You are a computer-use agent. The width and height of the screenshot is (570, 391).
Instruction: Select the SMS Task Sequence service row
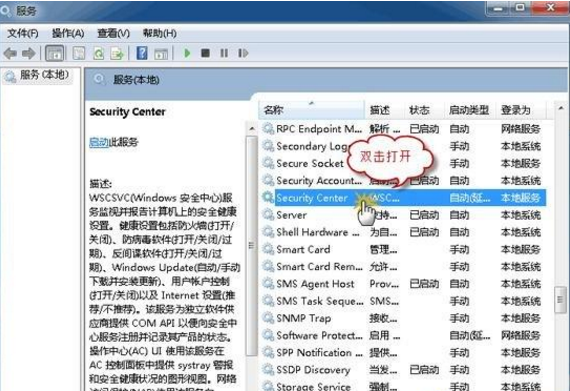pyautogui.click(x=404, y=301)
